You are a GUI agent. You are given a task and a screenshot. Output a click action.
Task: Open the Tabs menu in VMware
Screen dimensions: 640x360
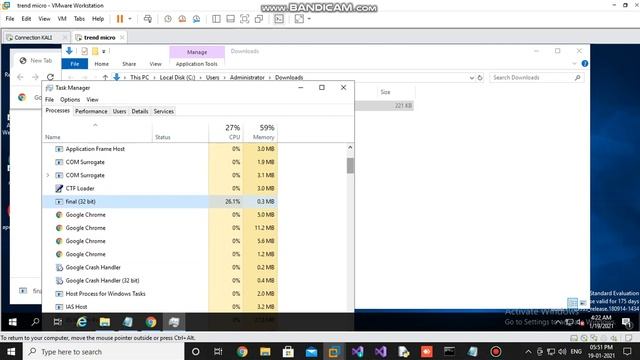(x=79, y=19)
